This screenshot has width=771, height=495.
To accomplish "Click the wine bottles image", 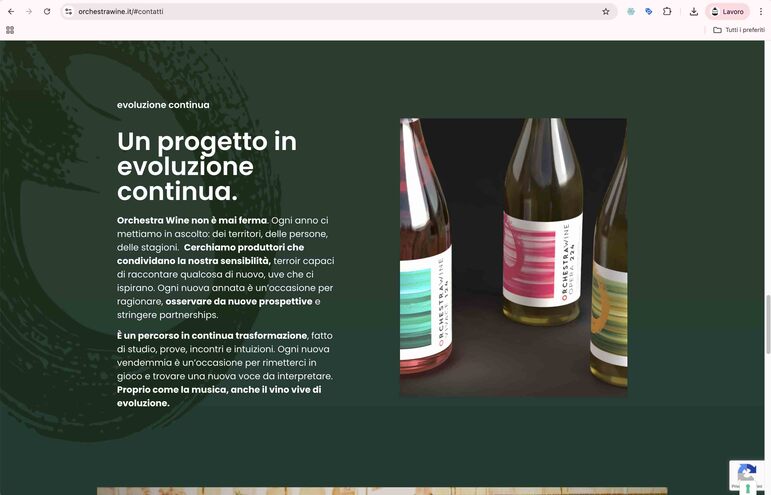I will 513,257.
